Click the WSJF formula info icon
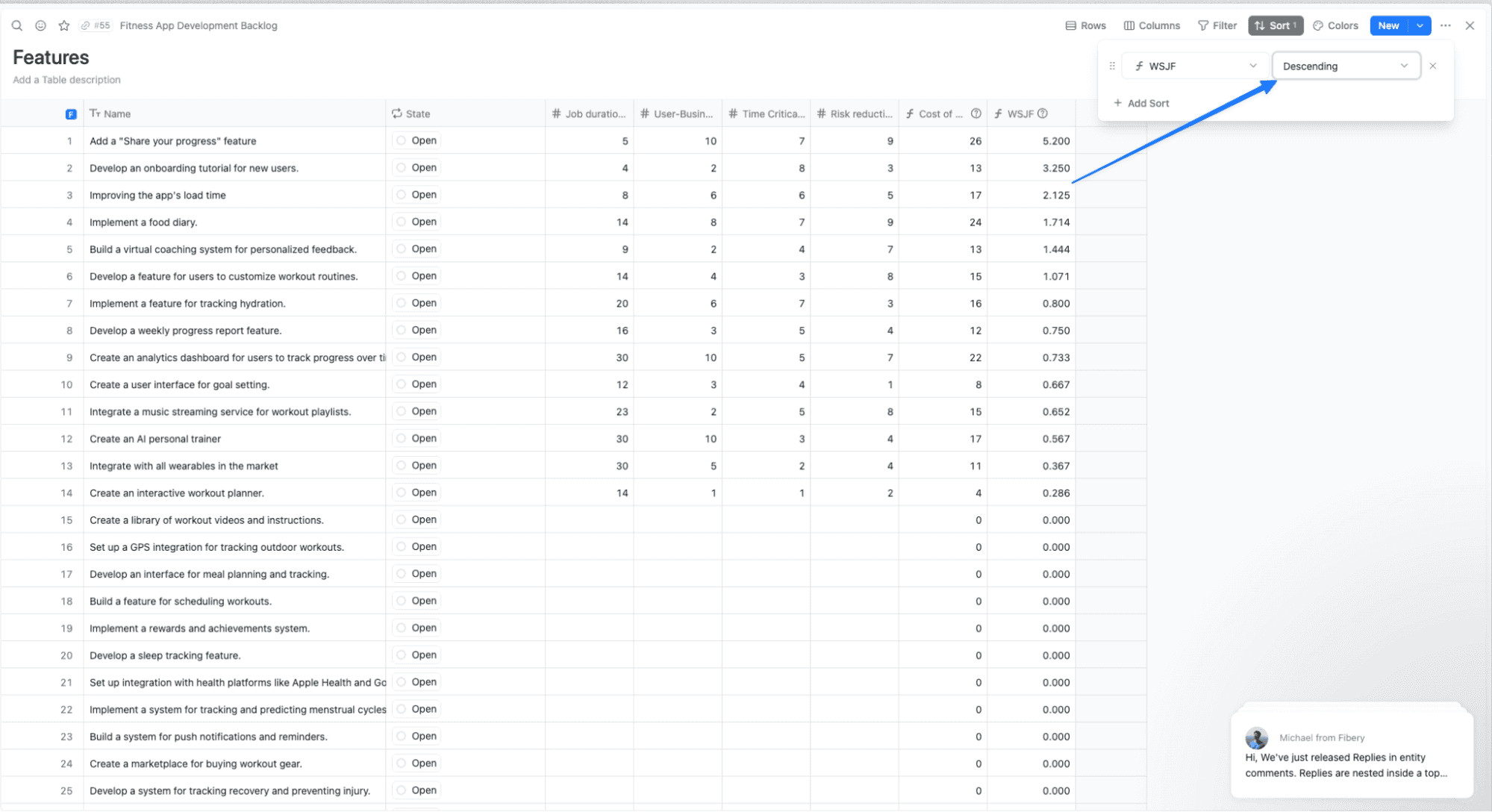 pyautogui.click(x=1043, y=113)
